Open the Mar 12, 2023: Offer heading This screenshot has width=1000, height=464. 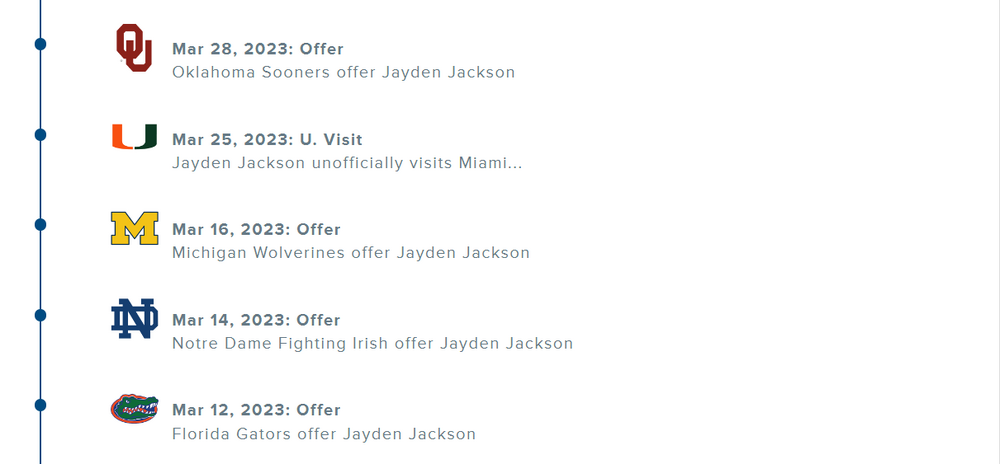[256, 410]
